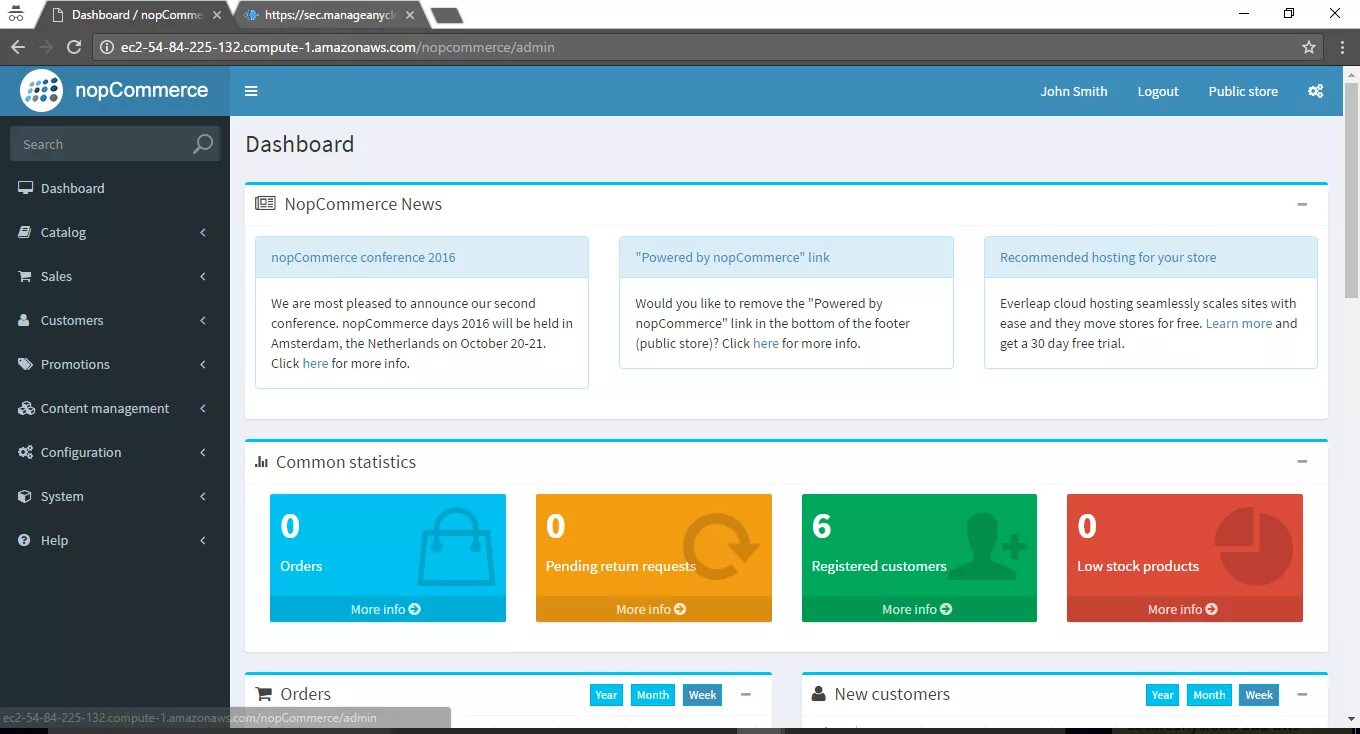1360x734 pixels.
Task: Open the 'here' link in conference 2016 news
Action: [315, 363]
